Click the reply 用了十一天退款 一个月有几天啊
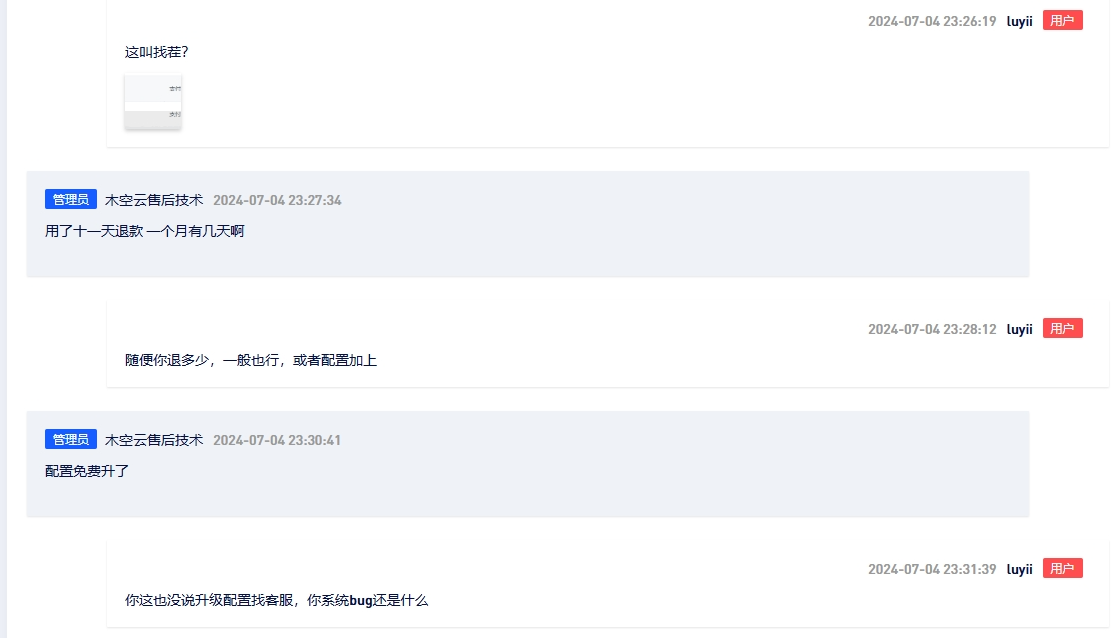 click(145, 231)
